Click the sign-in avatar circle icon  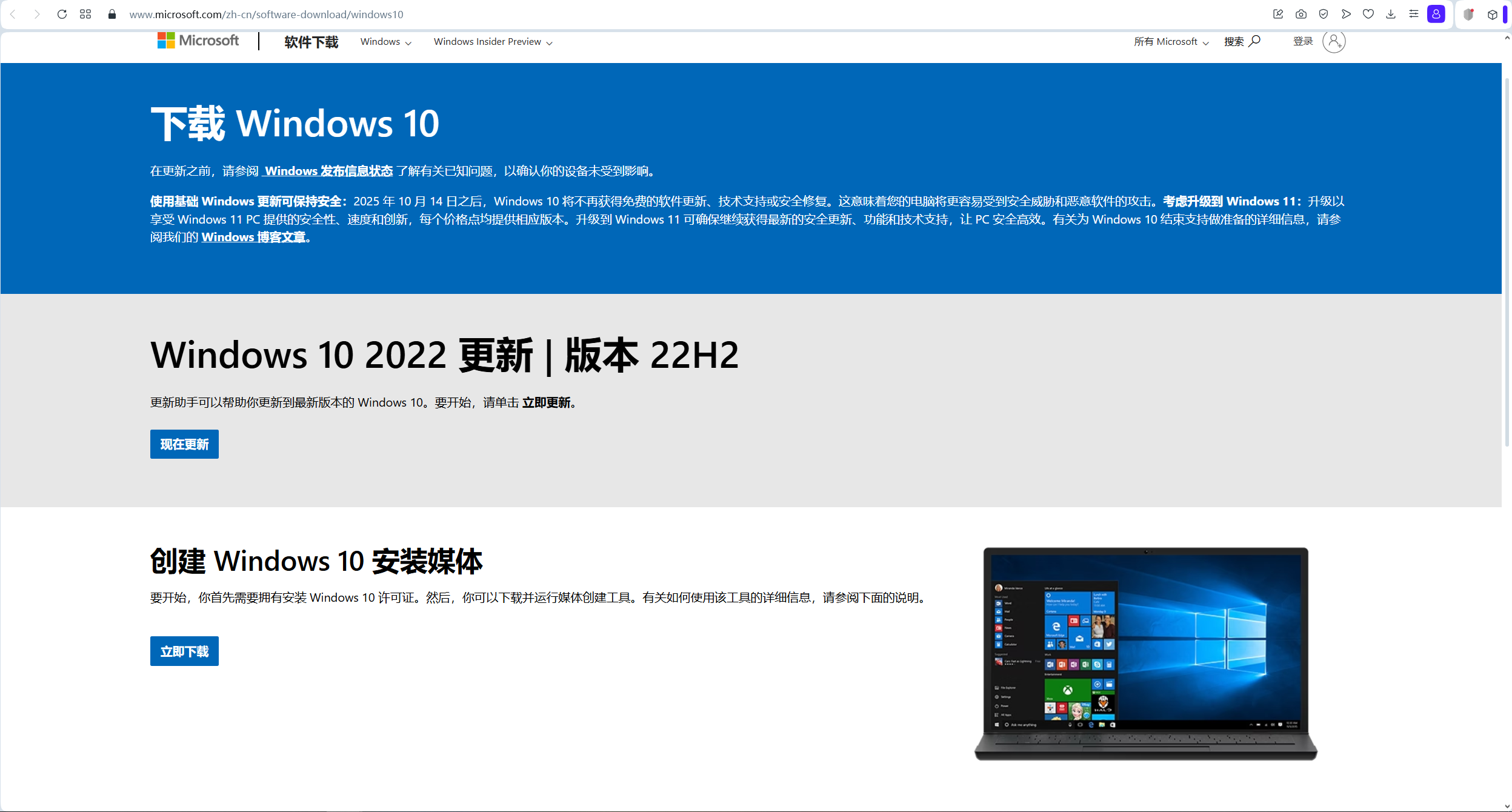pos(1334,42)
